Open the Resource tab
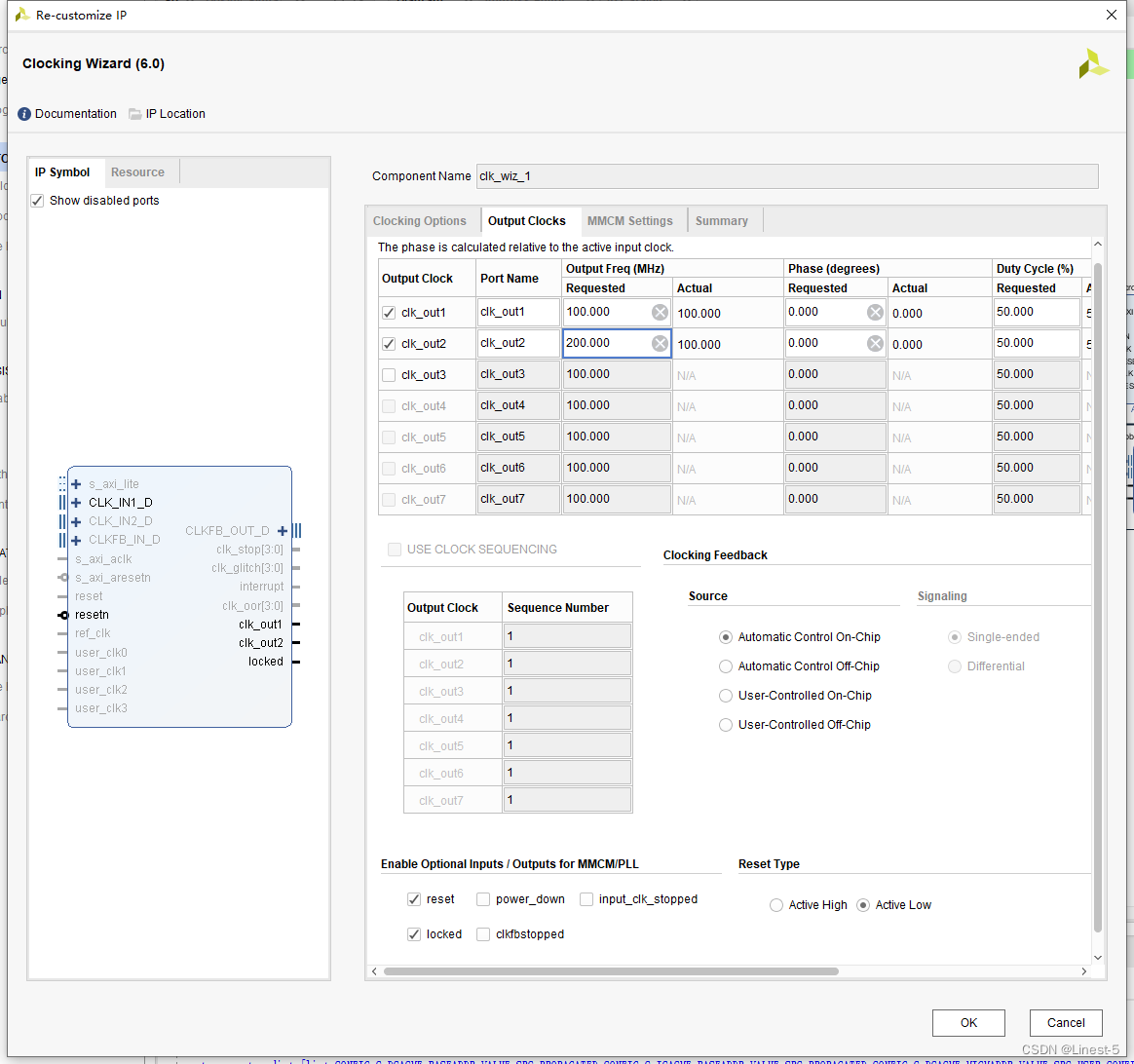1134x1064 pixels. [x=137, y=172]
